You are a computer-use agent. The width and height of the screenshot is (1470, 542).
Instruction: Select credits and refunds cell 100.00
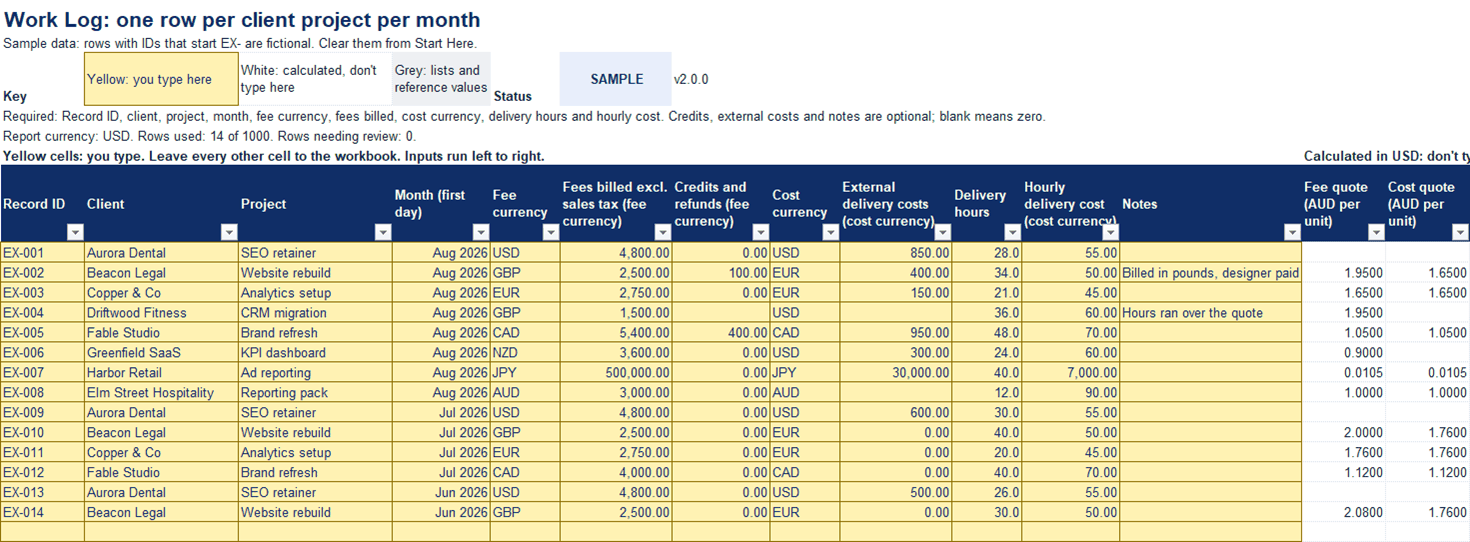721,273
